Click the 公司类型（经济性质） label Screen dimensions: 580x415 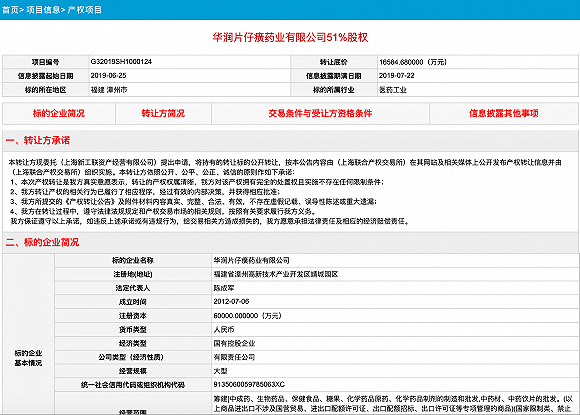coord(131,357)
